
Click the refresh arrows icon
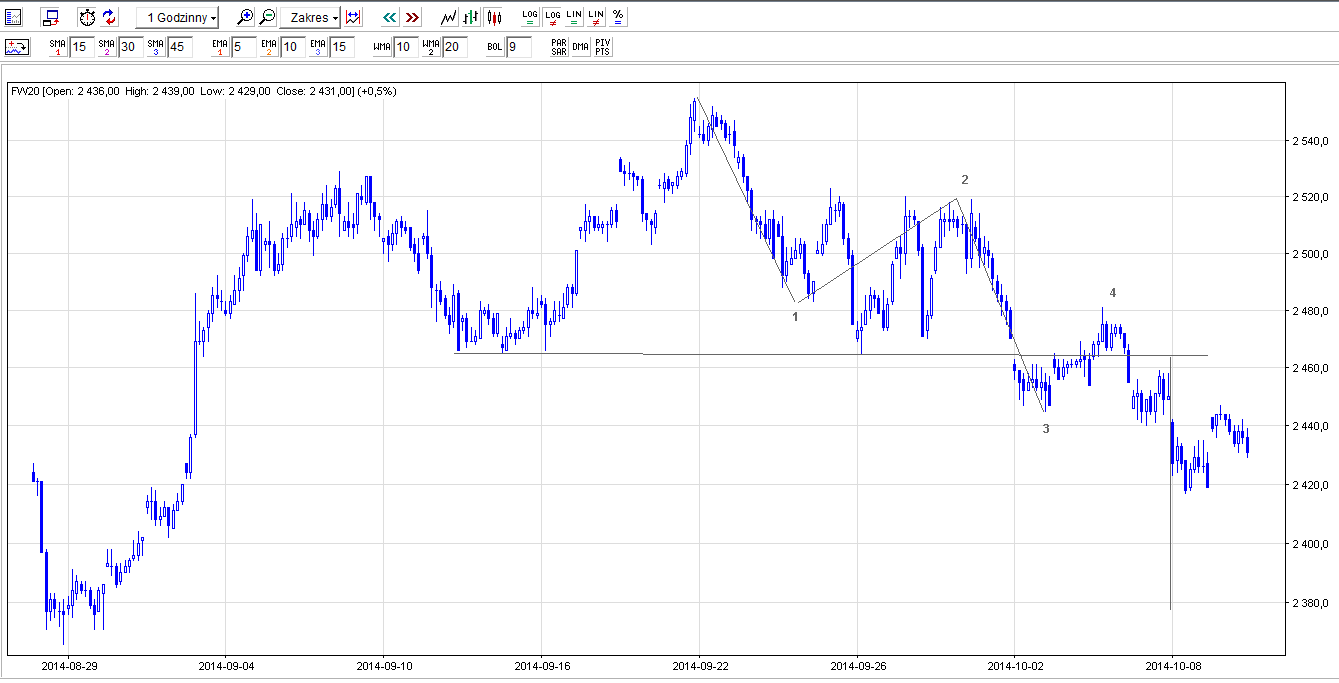(x=109, y=17)
